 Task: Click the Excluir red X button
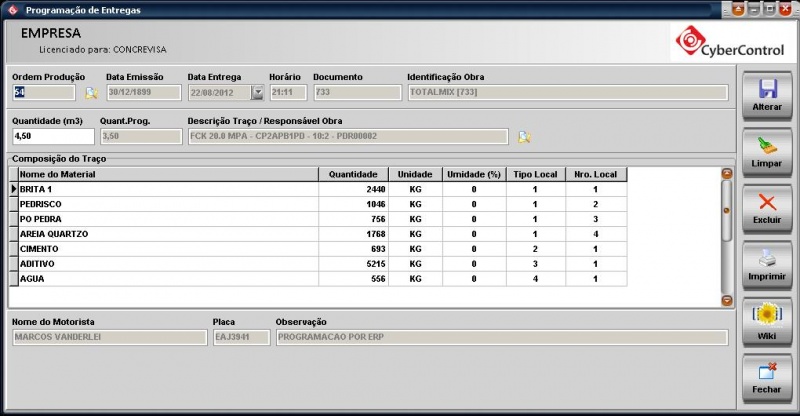pyautogui.click(x=767, y=208)
